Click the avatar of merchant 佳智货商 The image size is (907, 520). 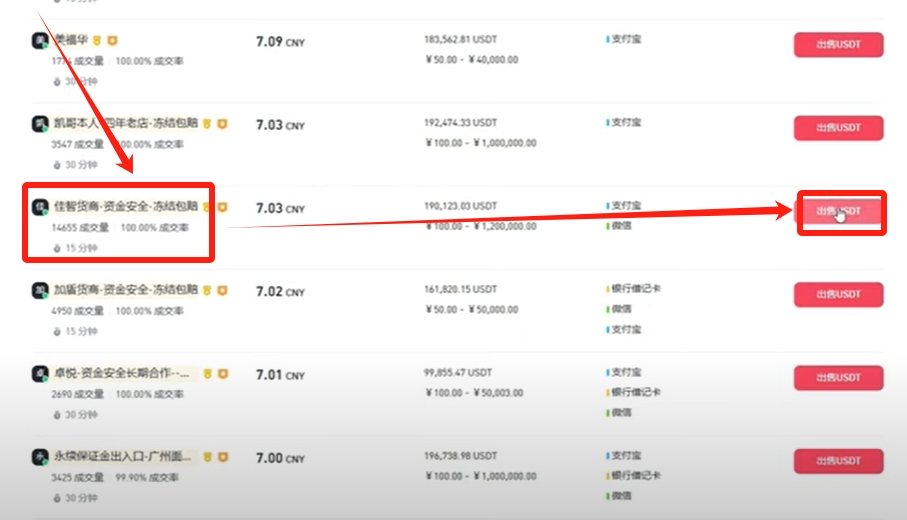pyautogui.click(x=41, y=207)
